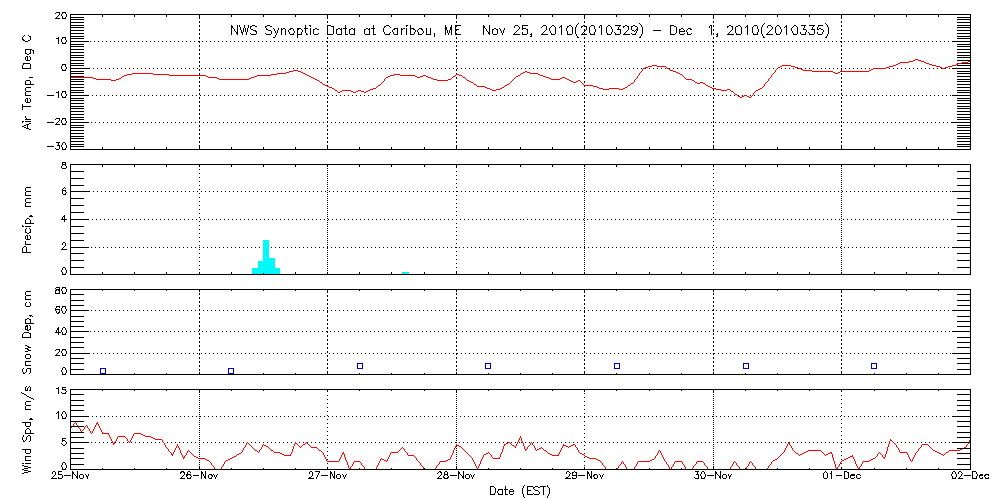Click the snow depth marker on 26-Nov
The width and height of the screenshot is (1000, 500).
click(x=231, y=371)
